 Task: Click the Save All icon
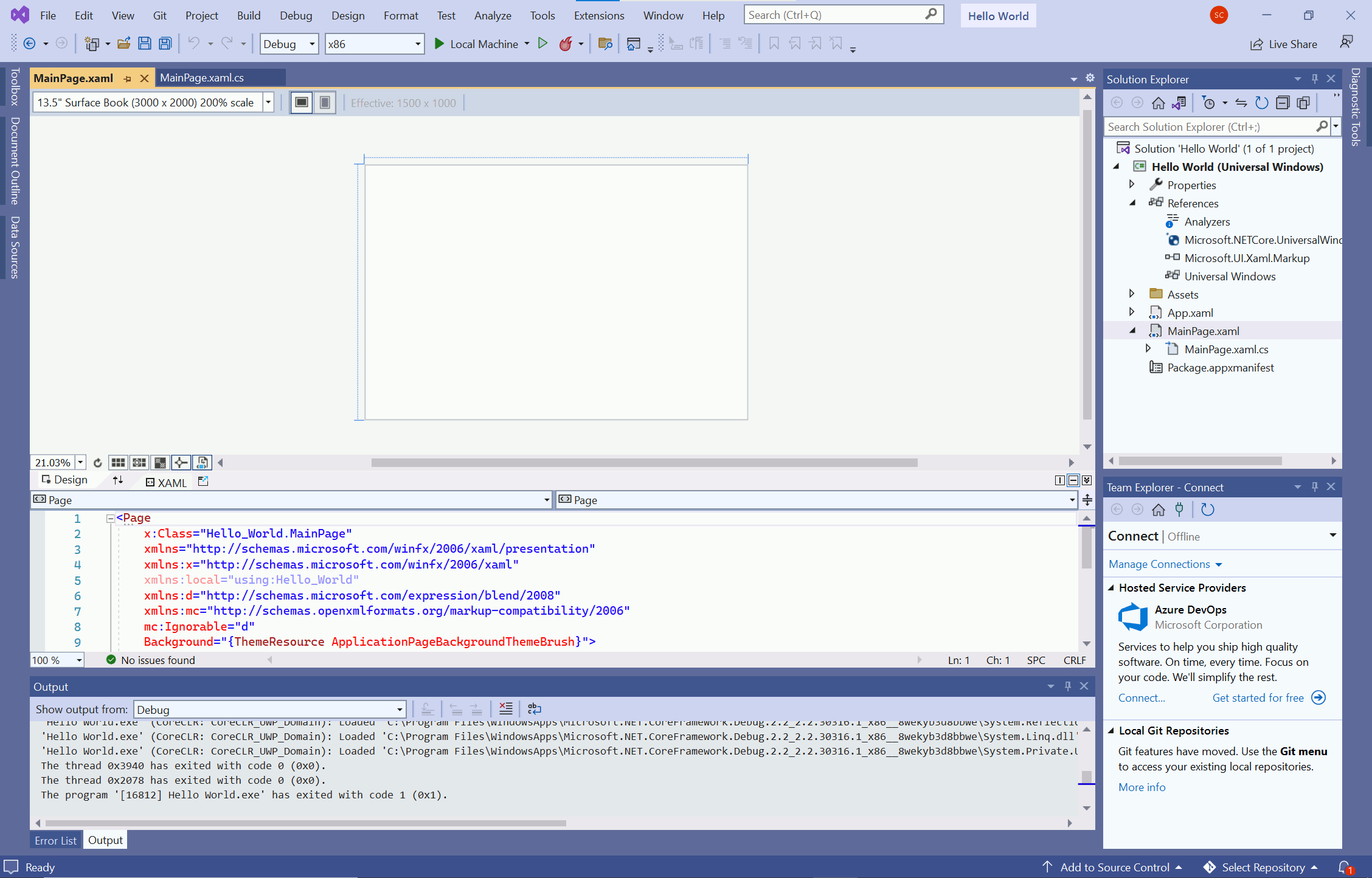(164, 43)
